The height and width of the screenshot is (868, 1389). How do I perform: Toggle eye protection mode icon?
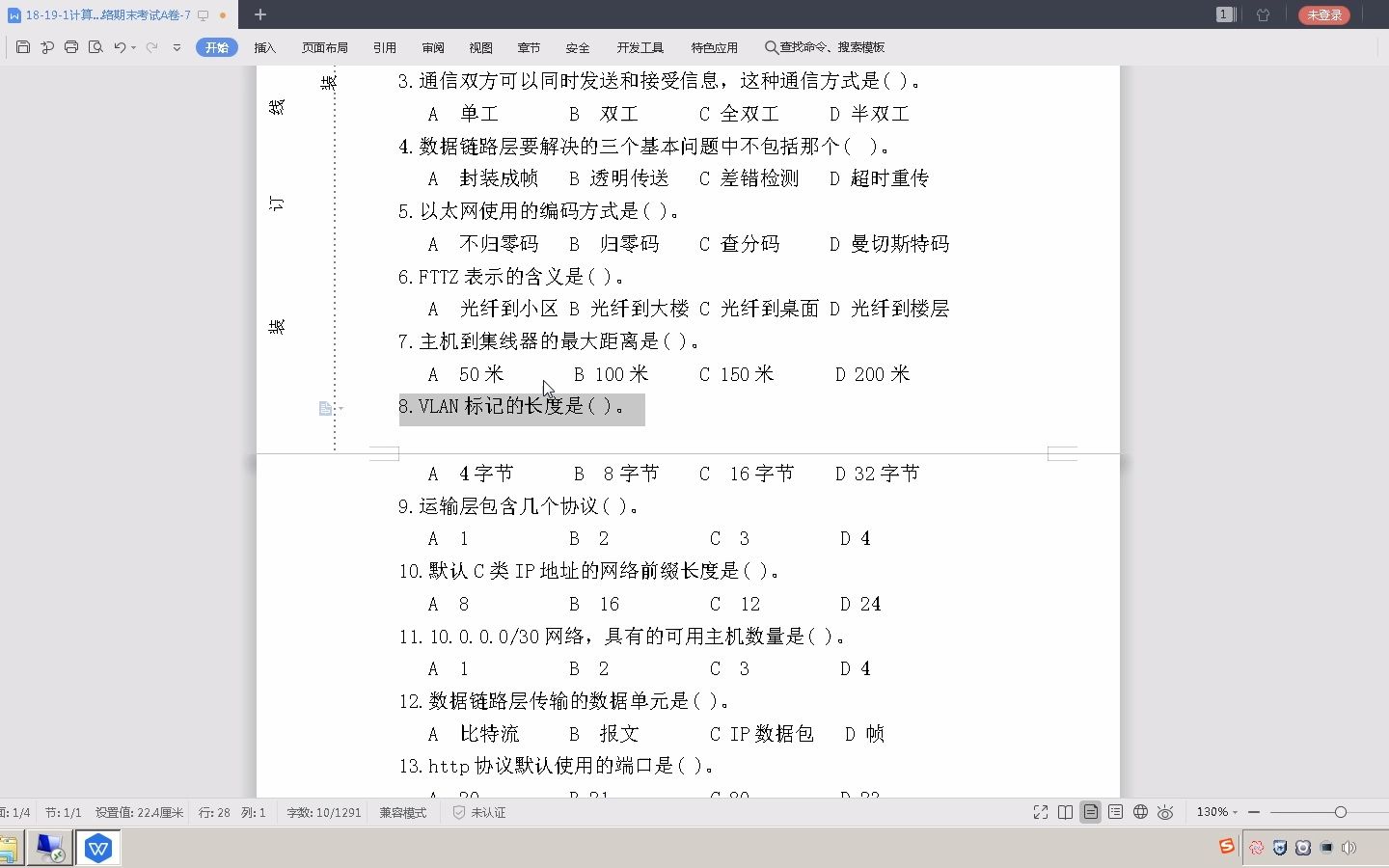pos(1165,812)
